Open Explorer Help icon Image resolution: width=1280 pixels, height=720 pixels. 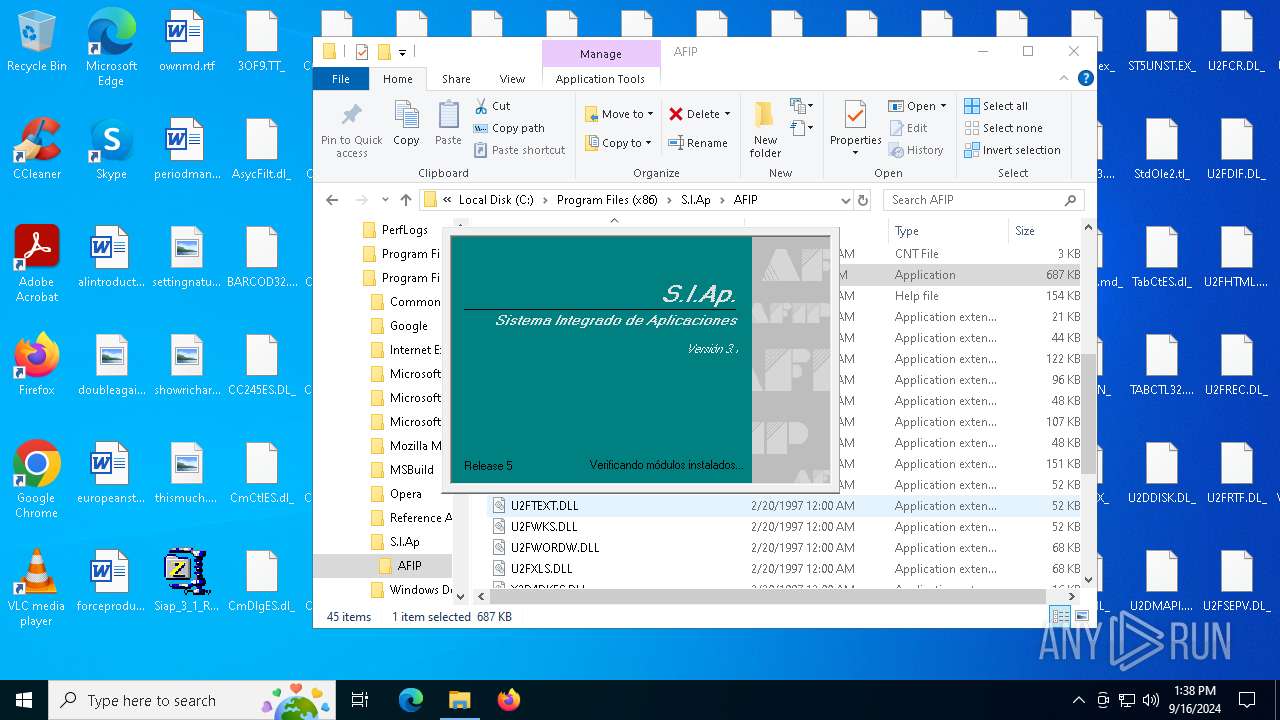tap(1086, 78)
